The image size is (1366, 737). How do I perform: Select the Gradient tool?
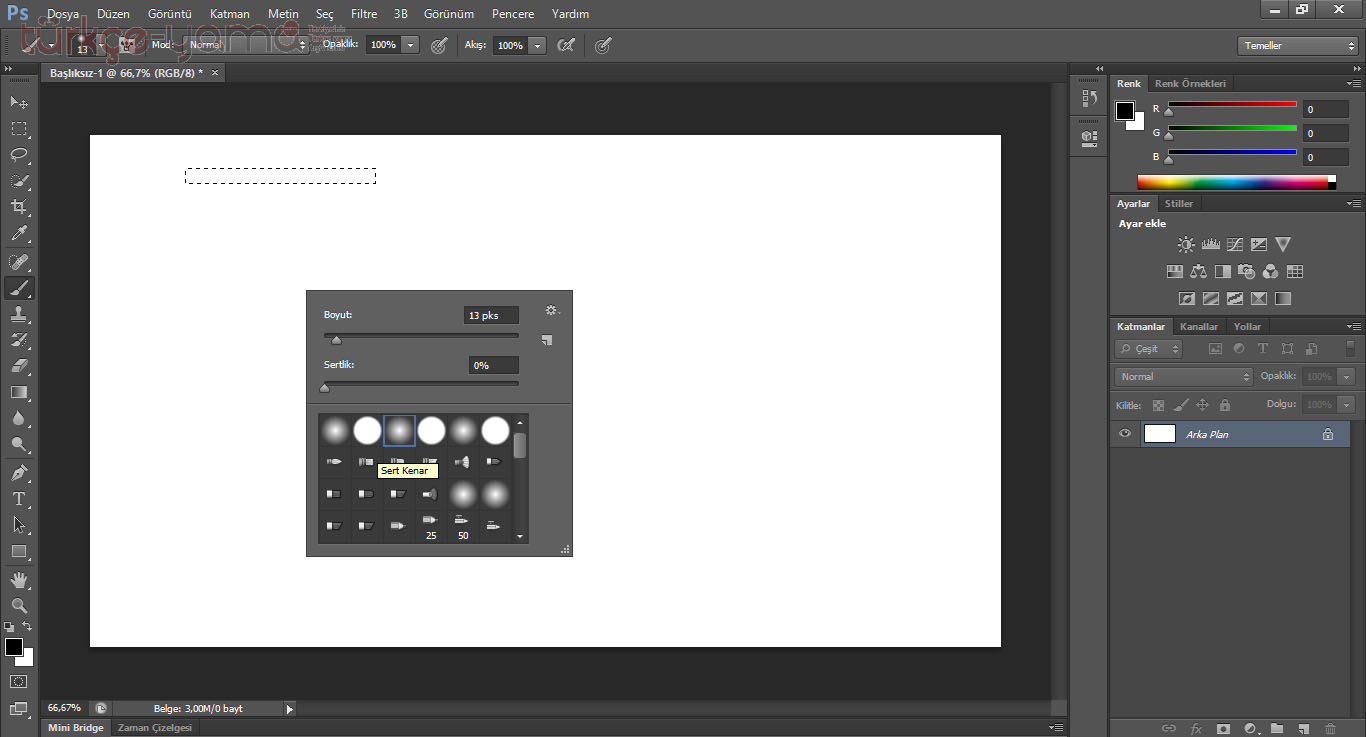19,392
